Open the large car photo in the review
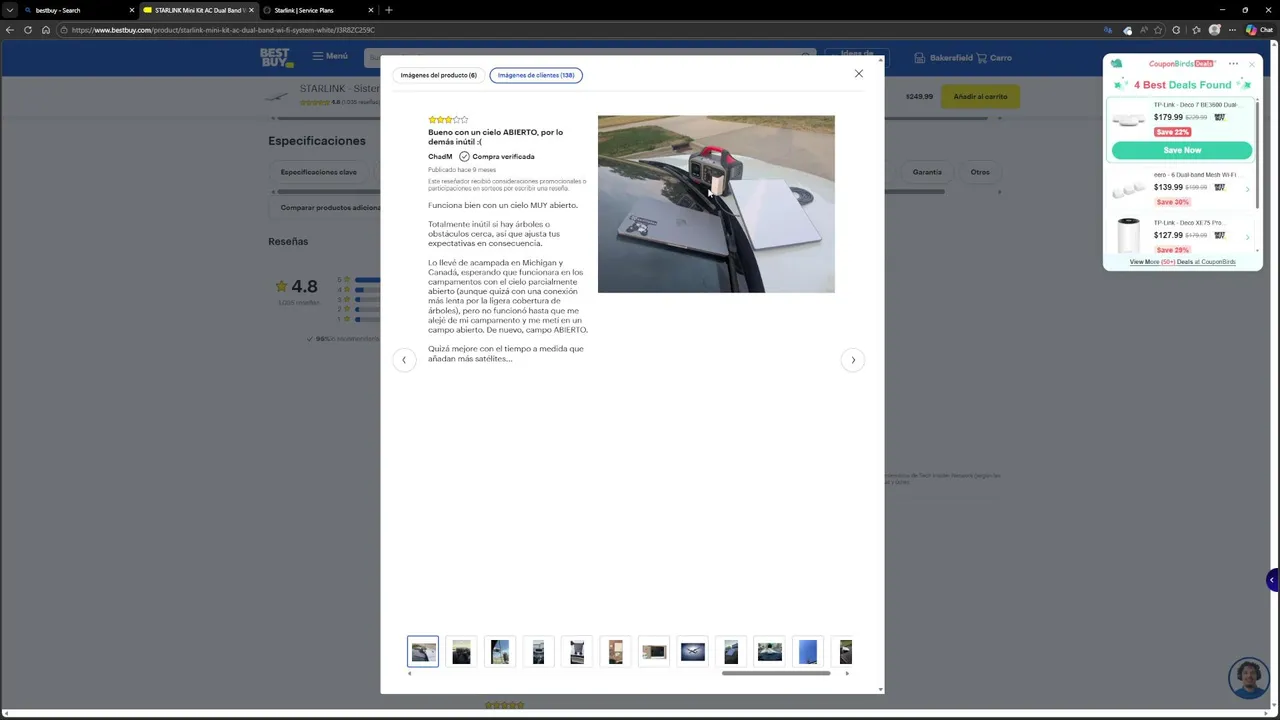 pyautogui.click(x=716, y=204)
